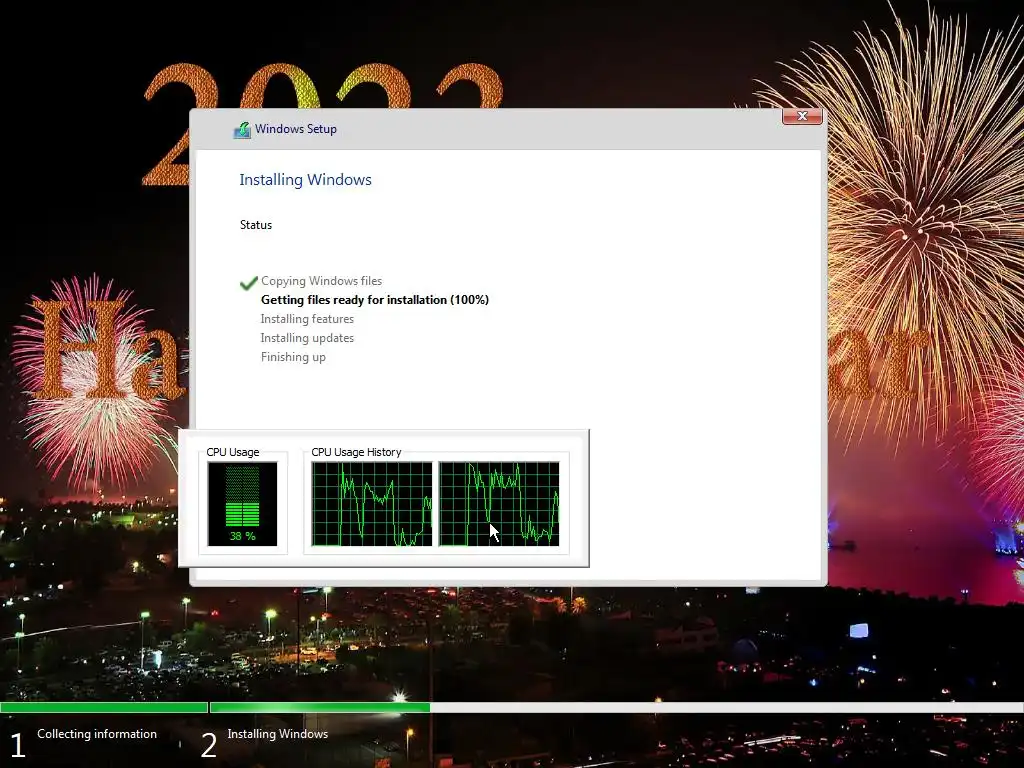
Task: Click the left CPU Usage History graph
Action: click(372, 504)
